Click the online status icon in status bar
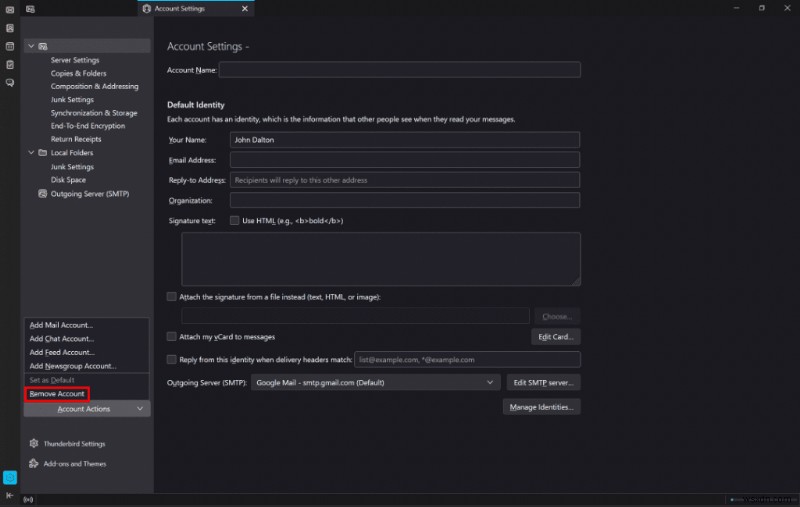800x507 pixels. (29, 500)
